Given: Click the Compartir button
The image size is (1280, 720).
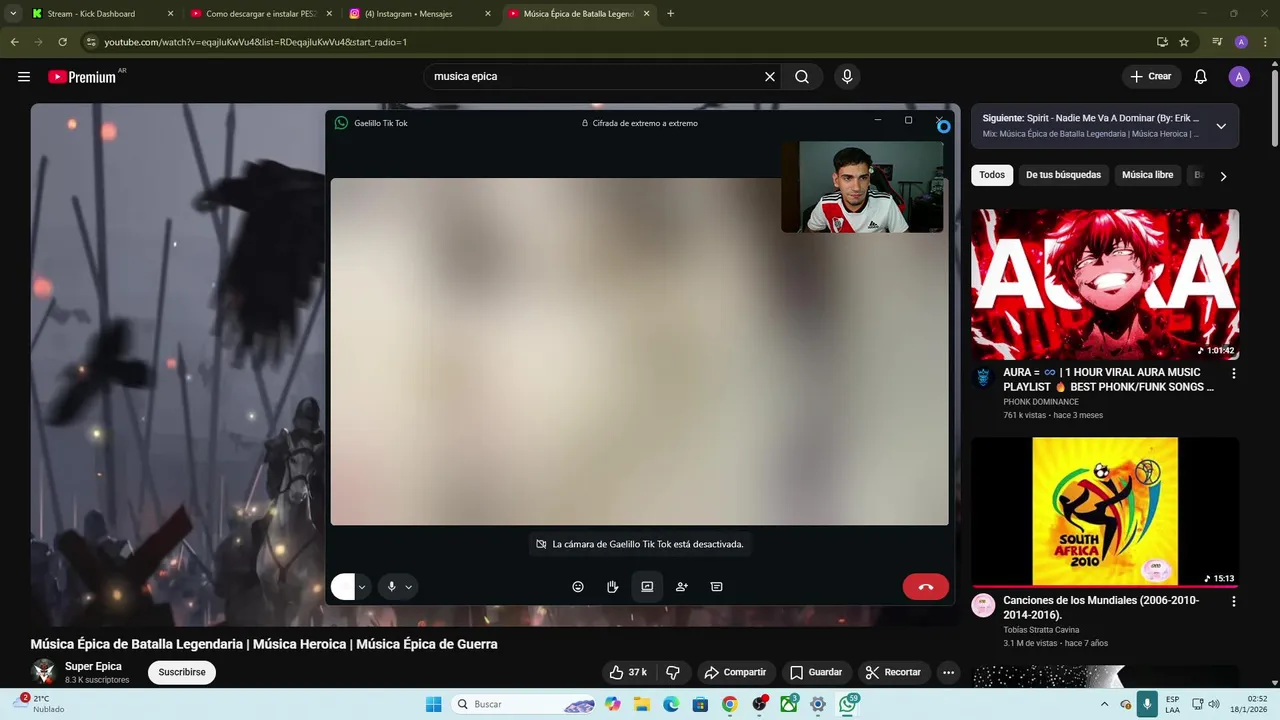Looking at the screenshot, I should (736, 672).
